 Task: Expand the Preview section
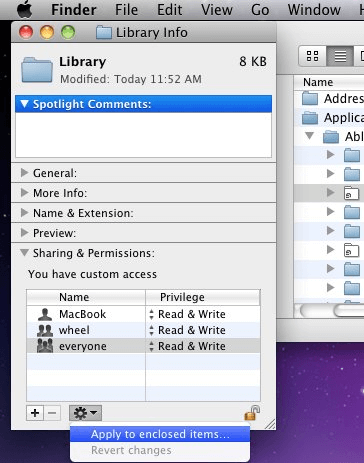pos(24,233)
